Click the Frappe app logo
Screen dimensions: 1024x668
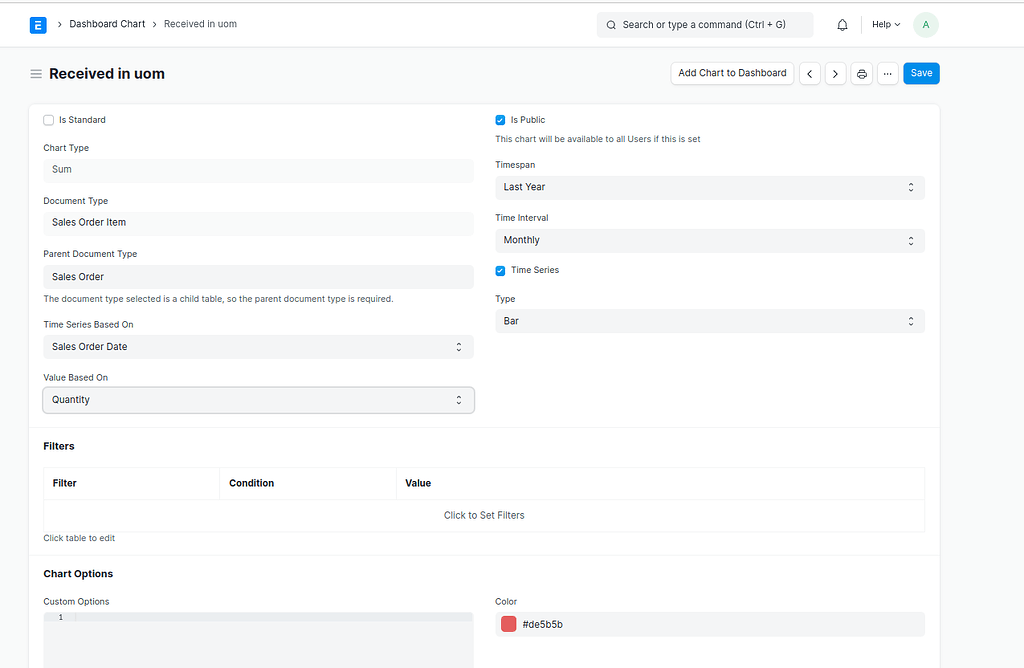38,24
